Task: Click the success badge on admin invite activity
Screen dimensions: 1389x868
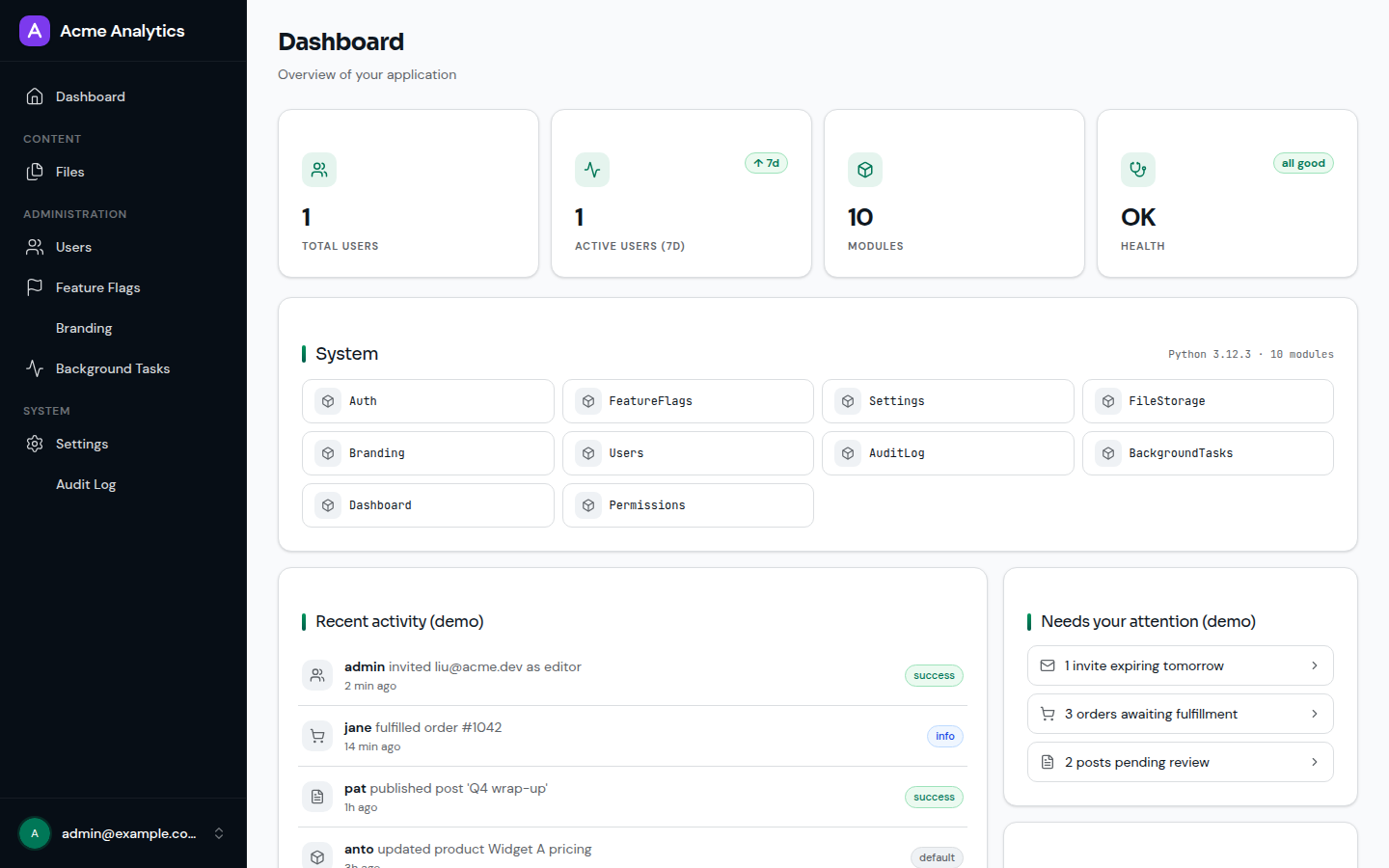Action: tap(934, 676)
